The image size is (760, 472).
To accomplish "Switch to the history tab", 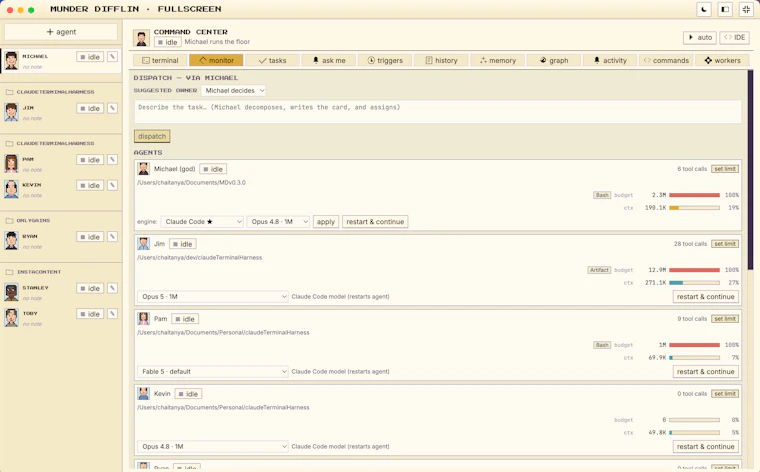I will 441,60.
